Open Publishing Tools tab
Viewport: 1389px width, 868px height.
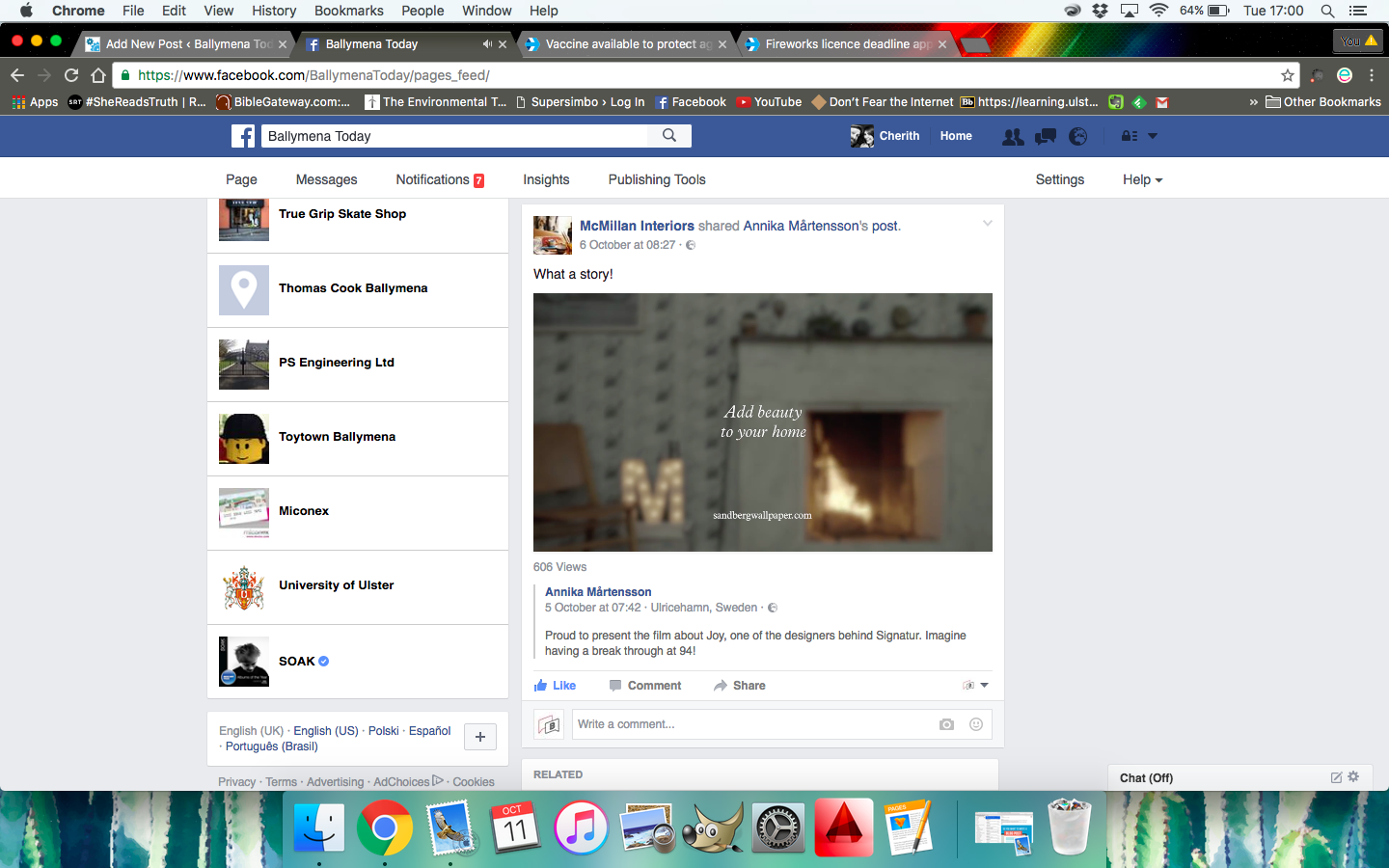click(x=657, y=179)
